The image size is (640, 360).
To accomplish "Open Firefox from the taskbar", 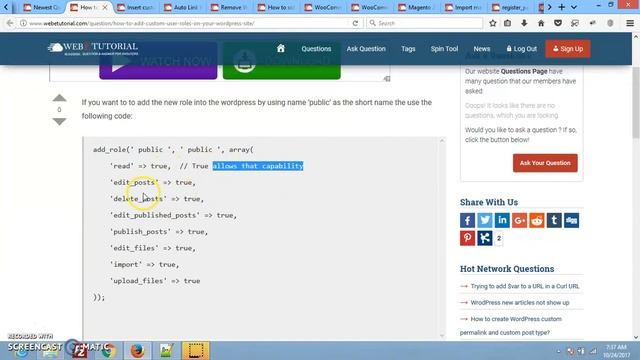I will point(138,351).
